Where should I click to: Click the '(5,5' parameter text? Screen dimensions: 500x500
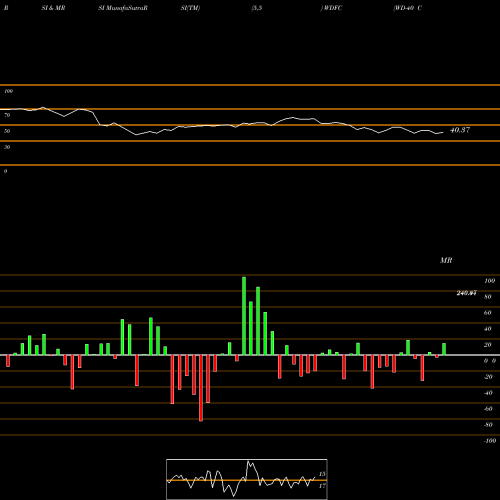(257, 8)
